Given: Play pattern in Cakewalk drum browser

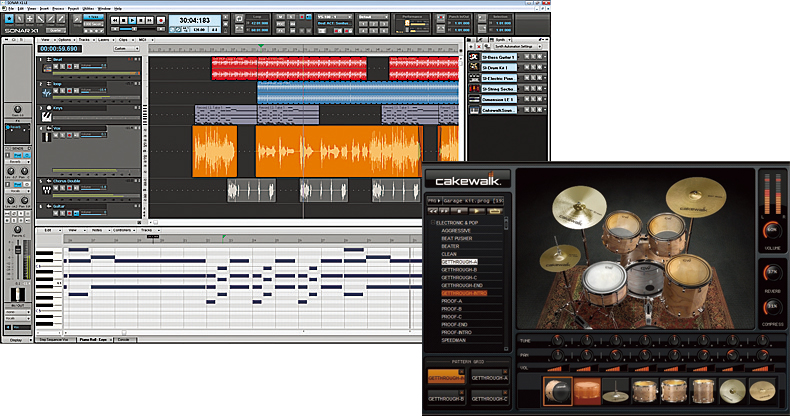Looking at the screenshot, I should pyautogui.click(x=477, y=211).
